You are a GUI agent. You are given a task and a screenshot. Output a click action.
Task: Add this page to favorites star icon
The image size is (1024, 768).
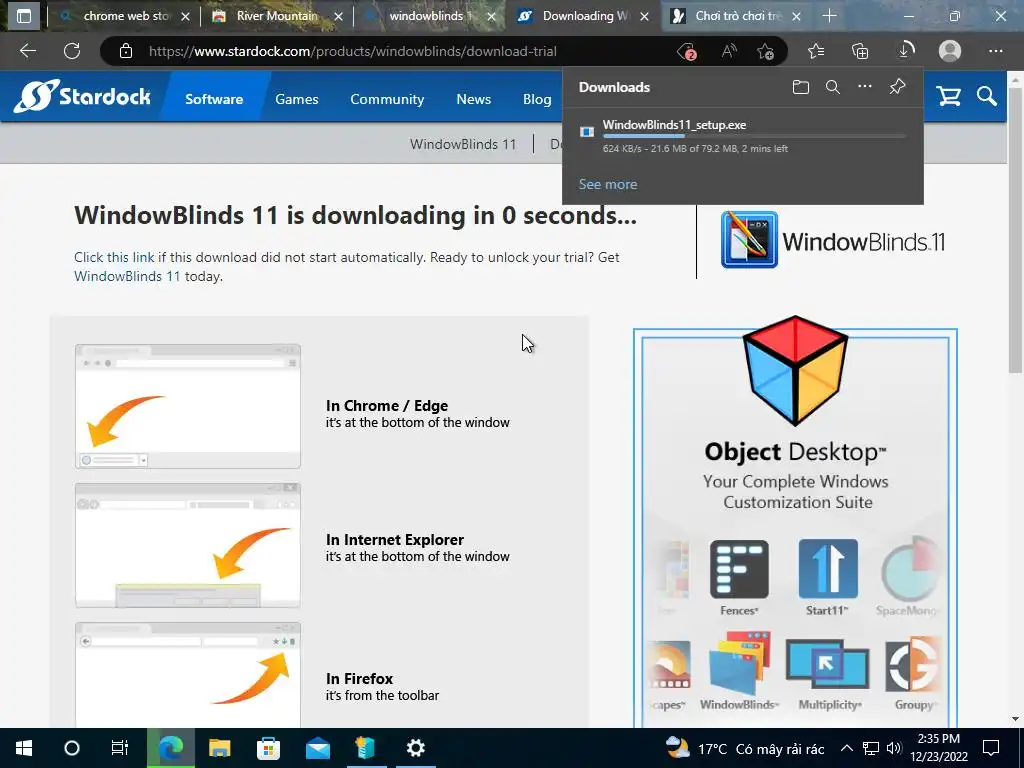point(765,51)
